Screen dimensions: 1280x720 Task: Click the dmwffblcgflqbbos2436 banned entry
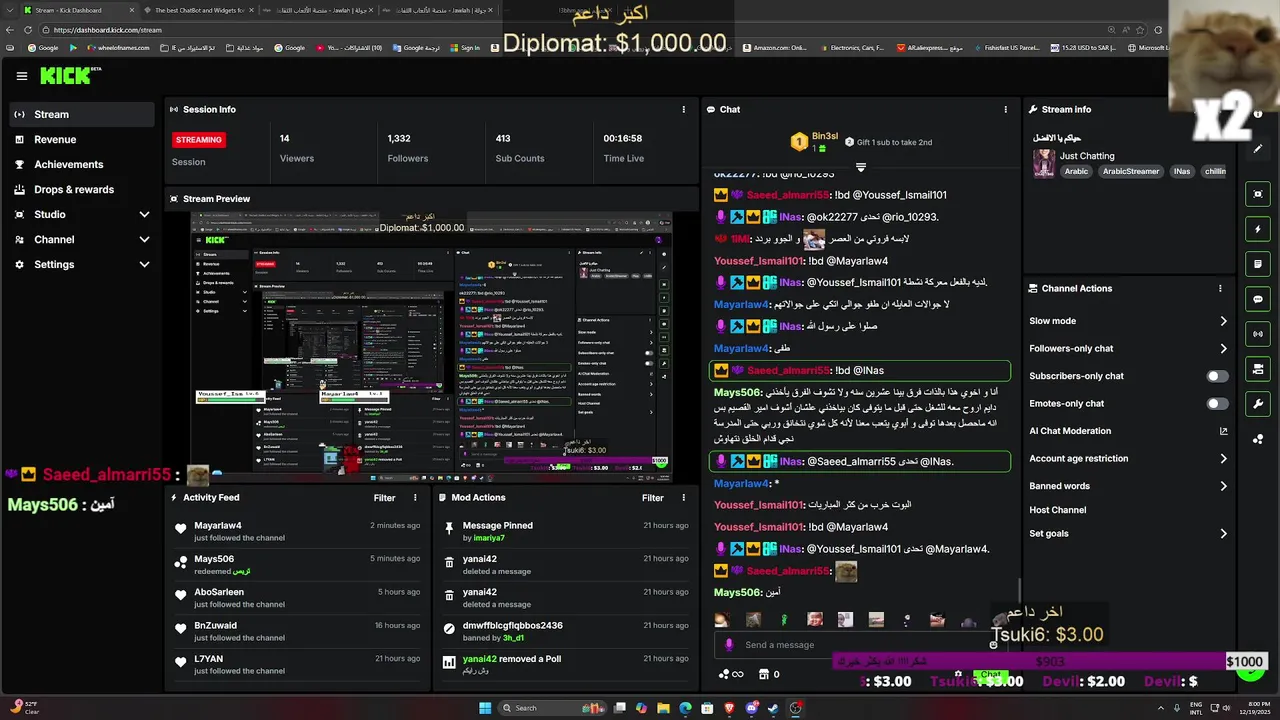pos(566,631)
